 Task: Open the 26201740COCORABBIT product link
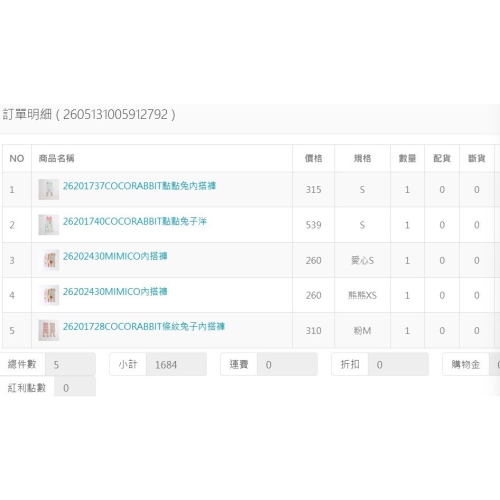135,221
